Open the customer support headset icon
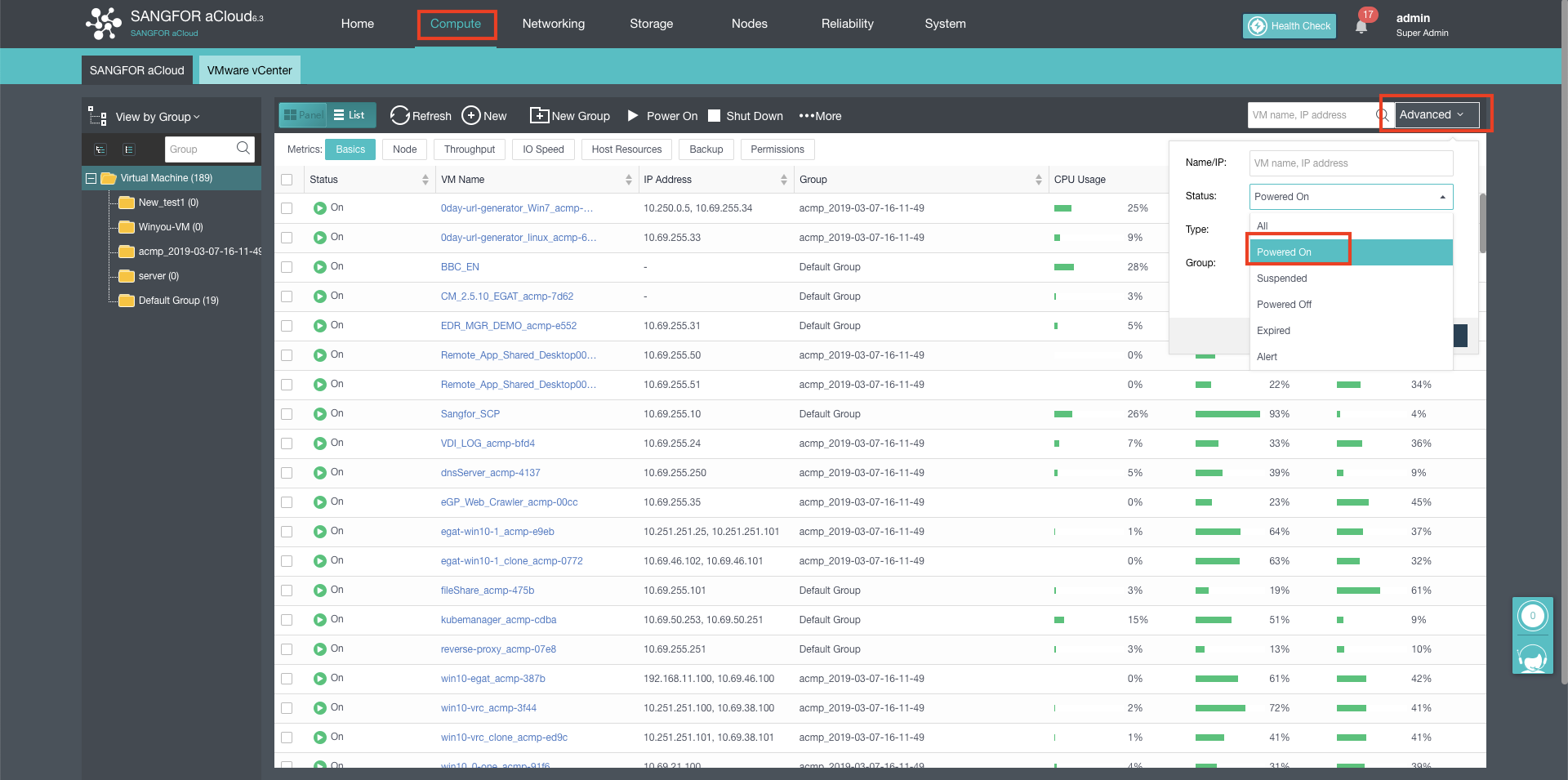 (x=1532, y=657)
